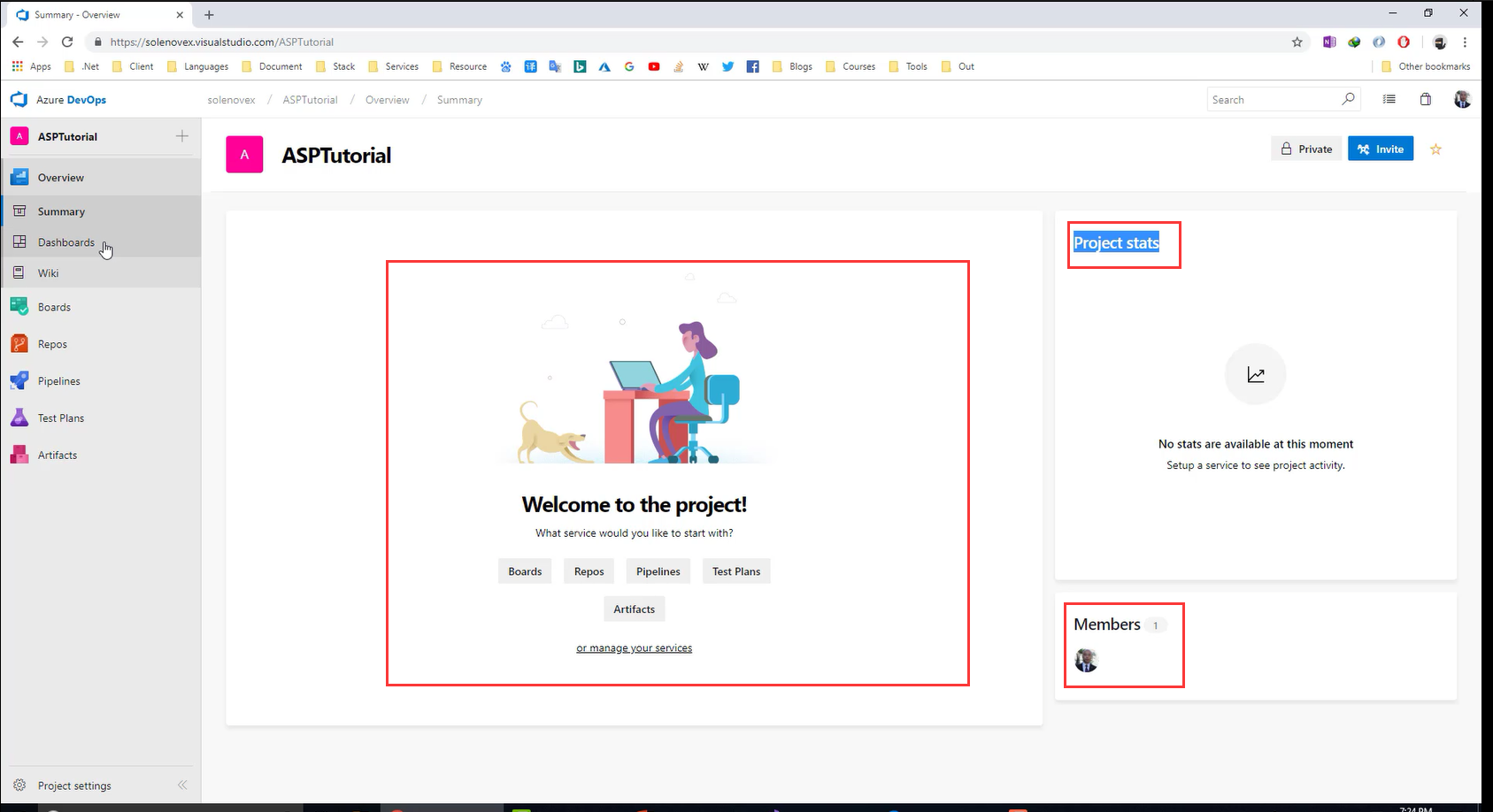Screen dimensions: 1493x812
Task: Open Test Plans hub in the sidebar
Action: click(101, 418)
